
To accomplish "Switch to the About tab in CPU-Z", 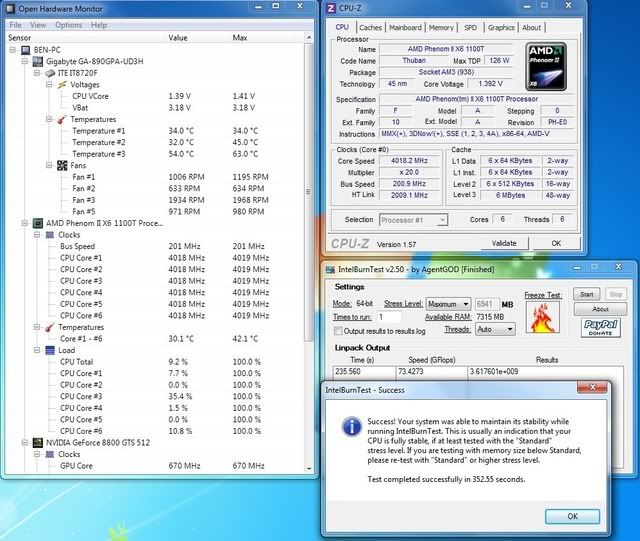I will click(x=531, y=28).
